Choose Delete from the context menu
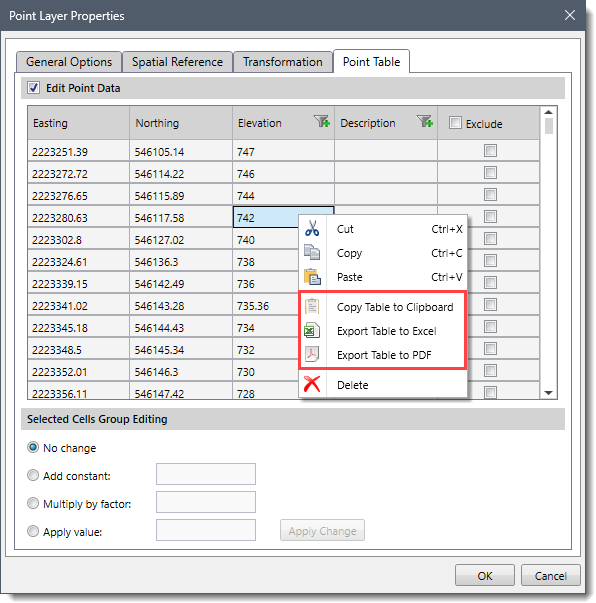This screenshot has height=603, width=596. click(383, 385)
